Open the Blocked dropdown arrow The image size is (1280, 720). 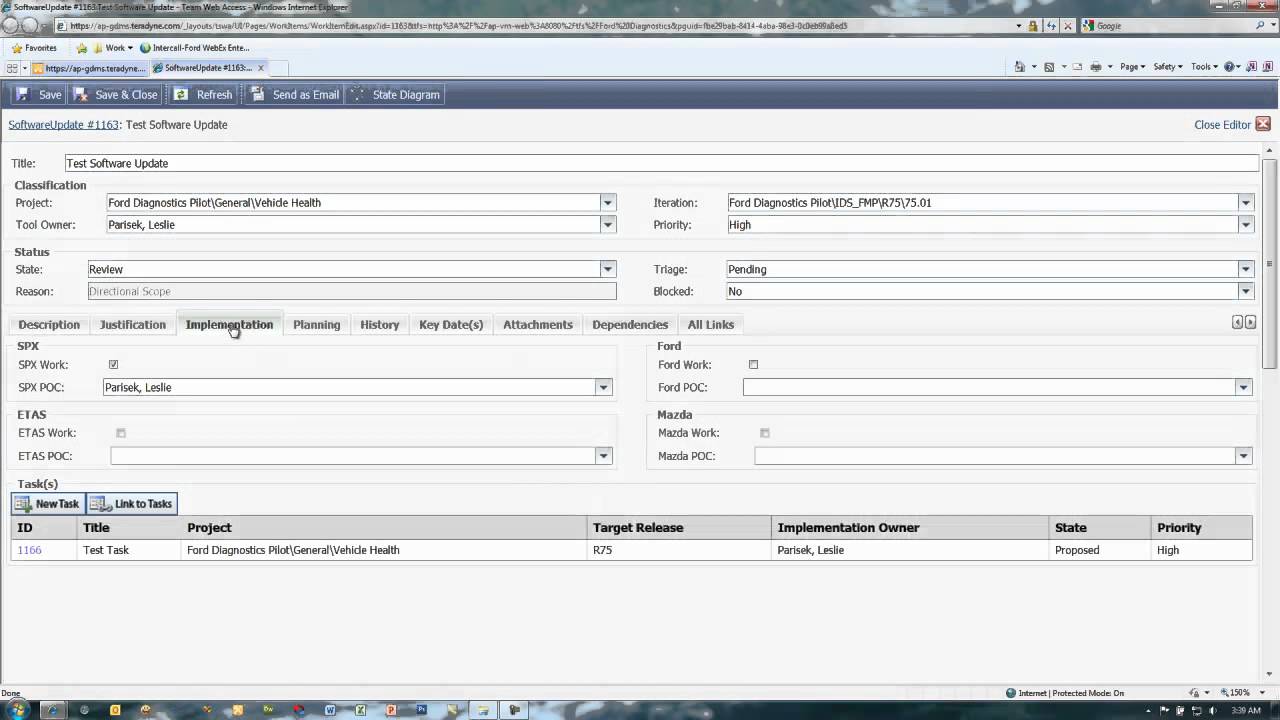pyautogui.click(x=1245, y=291)
